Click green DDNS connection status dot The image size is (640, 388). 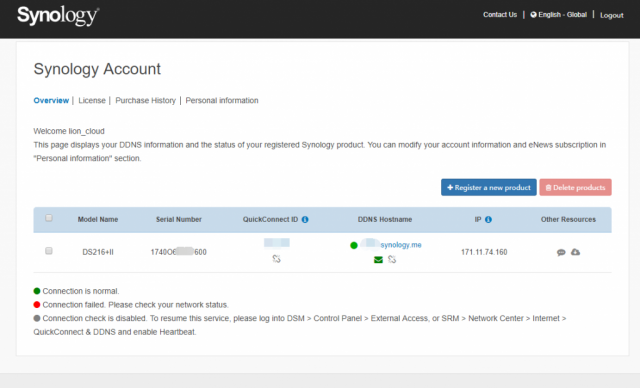point(354,245)
